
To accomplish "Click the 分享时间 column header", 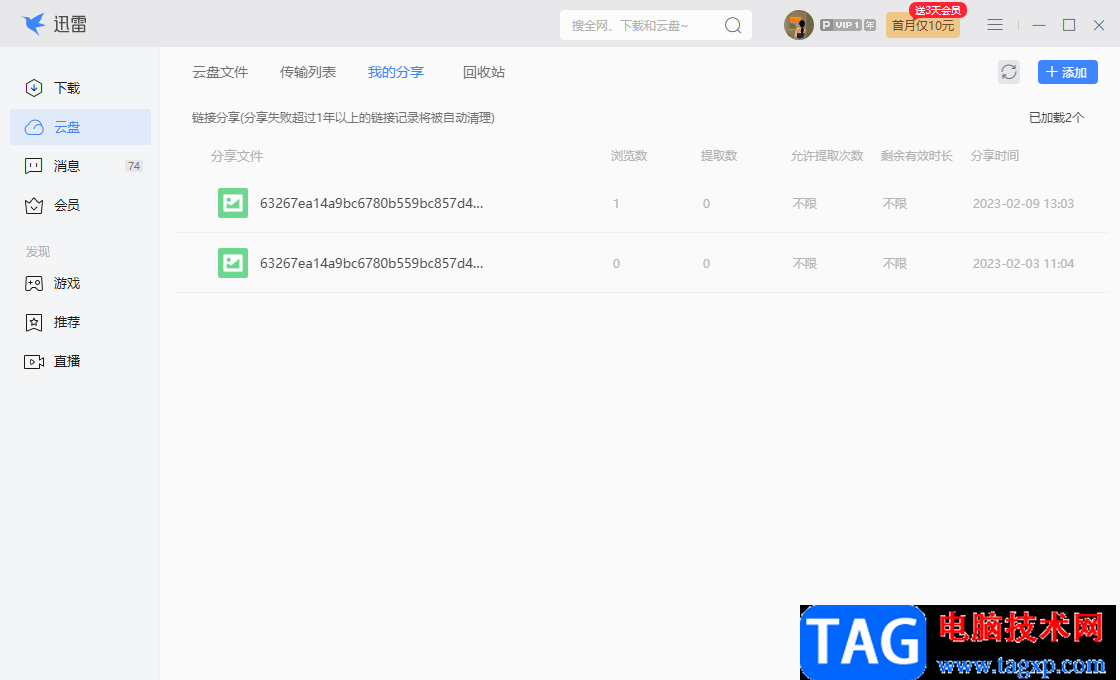I will 994,156.
